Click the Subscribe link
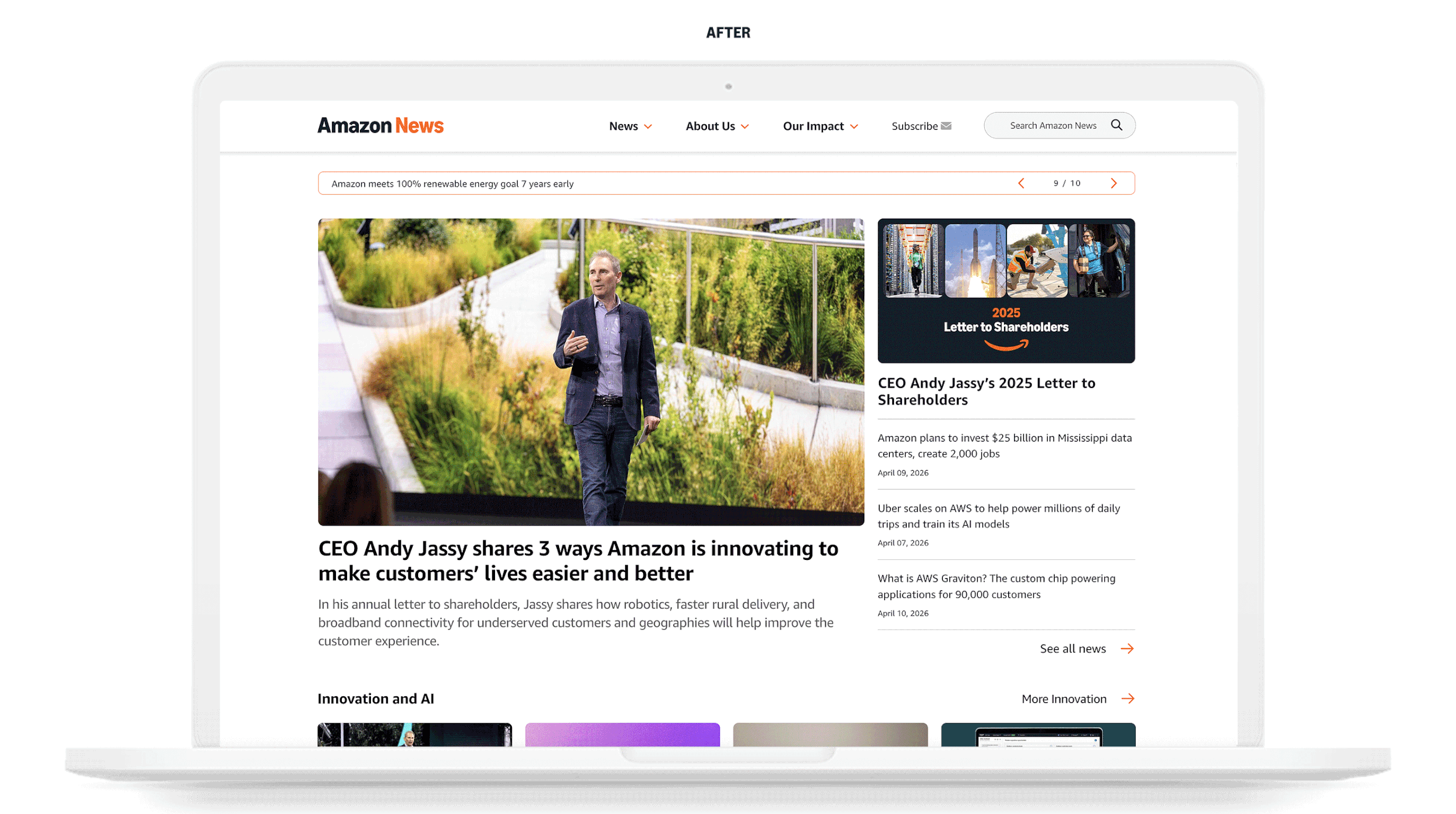 coord(914,126)
